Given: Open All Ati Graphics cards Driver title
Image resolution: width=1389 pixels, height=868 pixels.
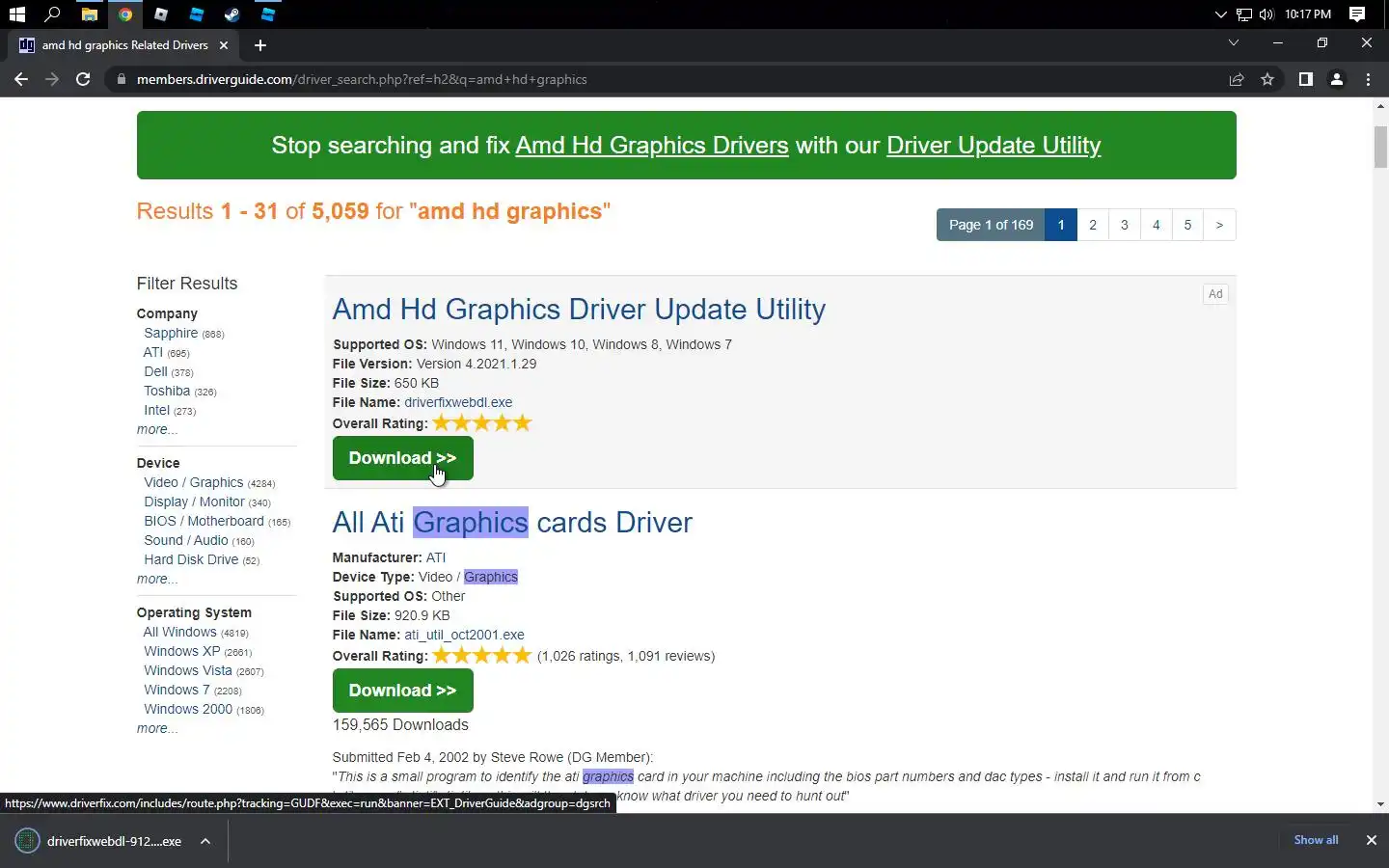Looking at the screenshot, I should tap(512, 523).
